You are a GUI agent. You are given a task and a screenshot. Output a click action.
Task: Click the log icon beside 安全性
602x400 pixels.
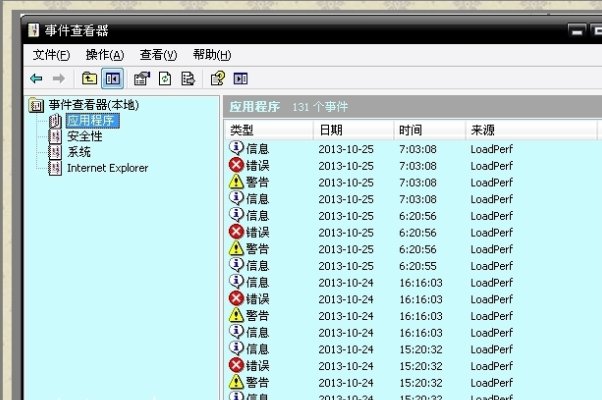[x=55, y=136]
